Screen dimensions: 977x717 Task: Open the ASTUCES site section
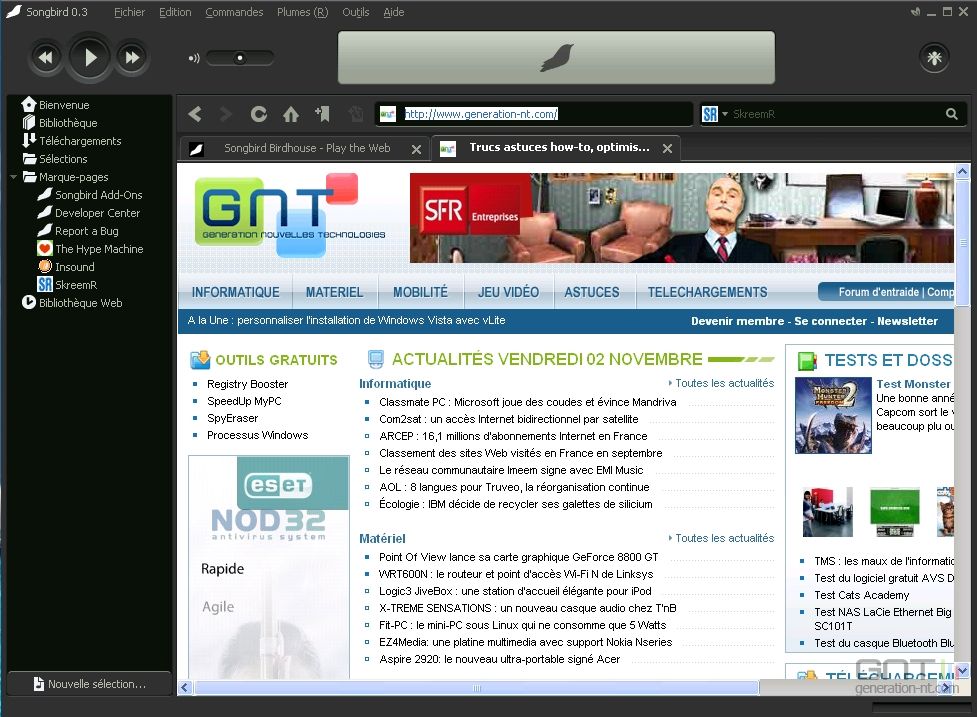[592, 292]
